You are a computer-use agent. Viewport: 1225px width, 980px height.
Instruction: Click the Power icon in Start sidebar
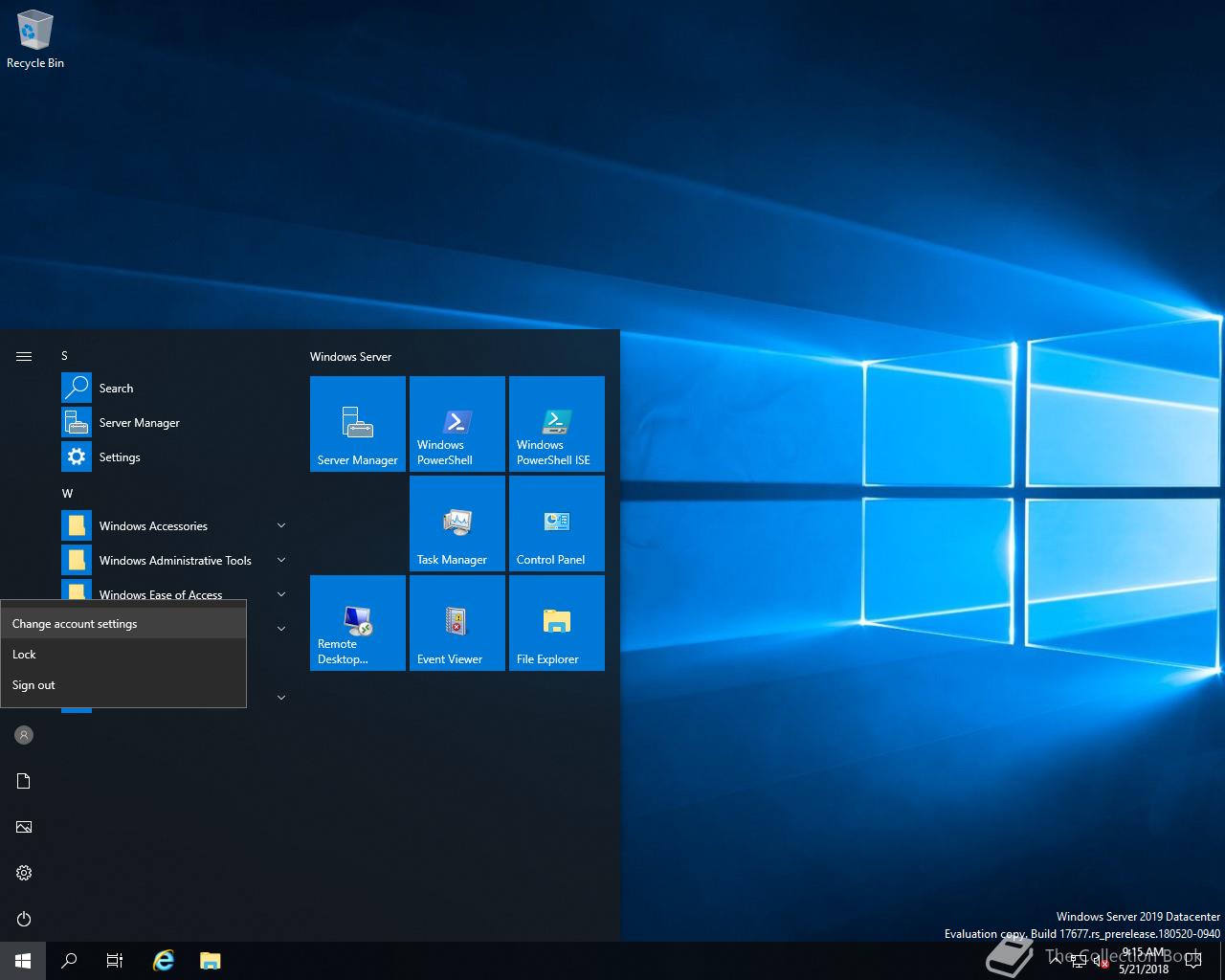coord(24,919)
